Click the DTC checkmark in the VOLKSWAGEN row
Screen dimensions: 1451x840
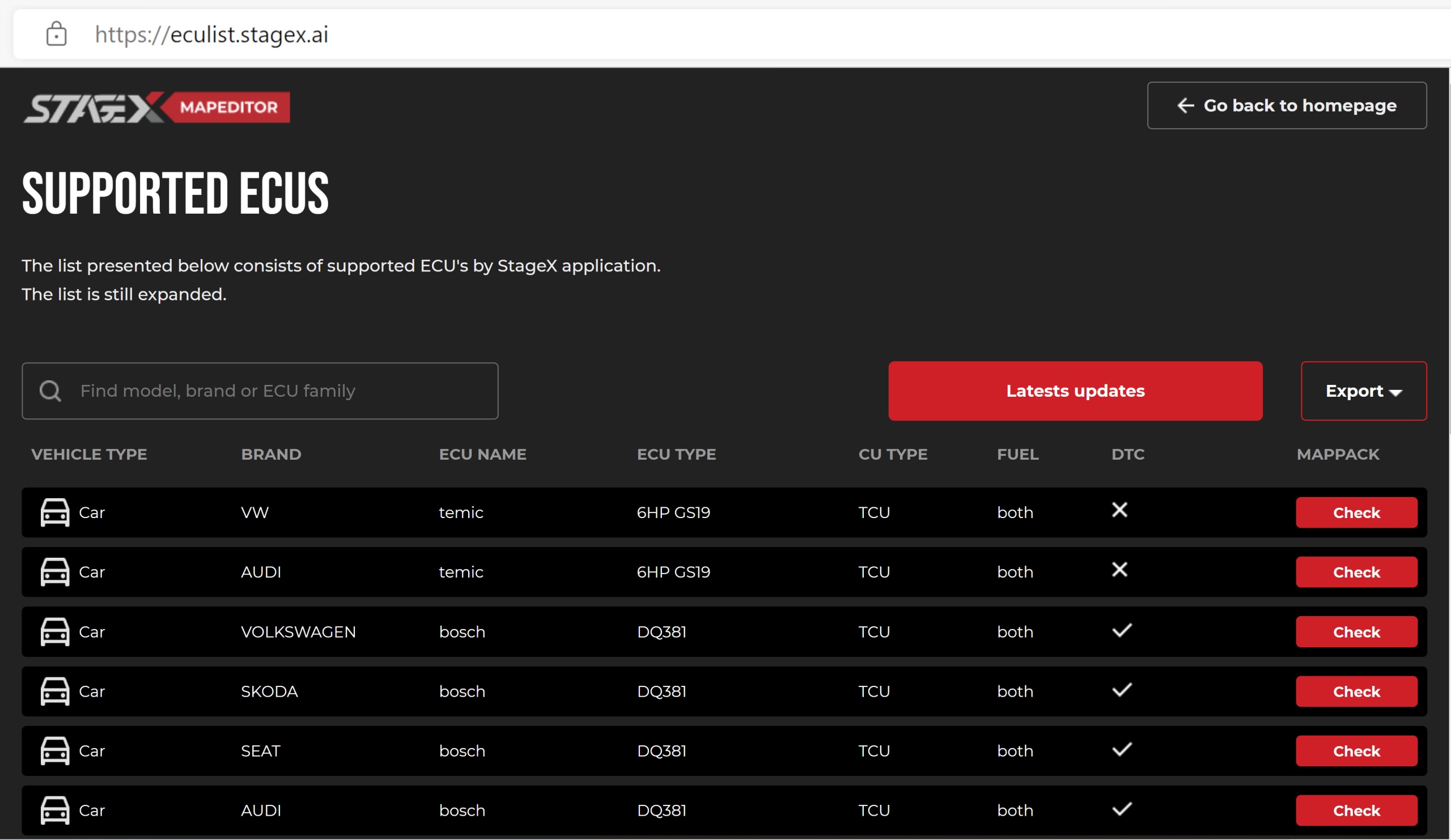pyautogui.click(x=1121, y=630)
